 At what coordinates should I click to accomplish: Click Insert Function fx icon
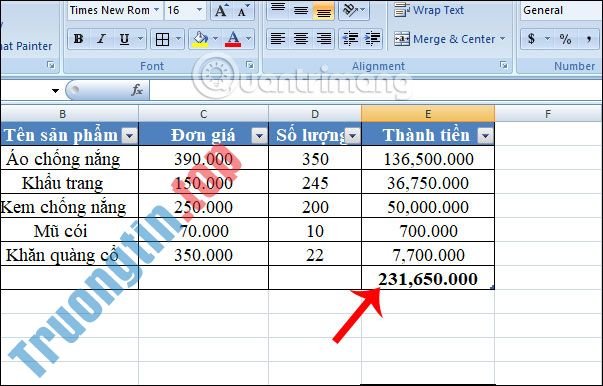coord(137,90)
